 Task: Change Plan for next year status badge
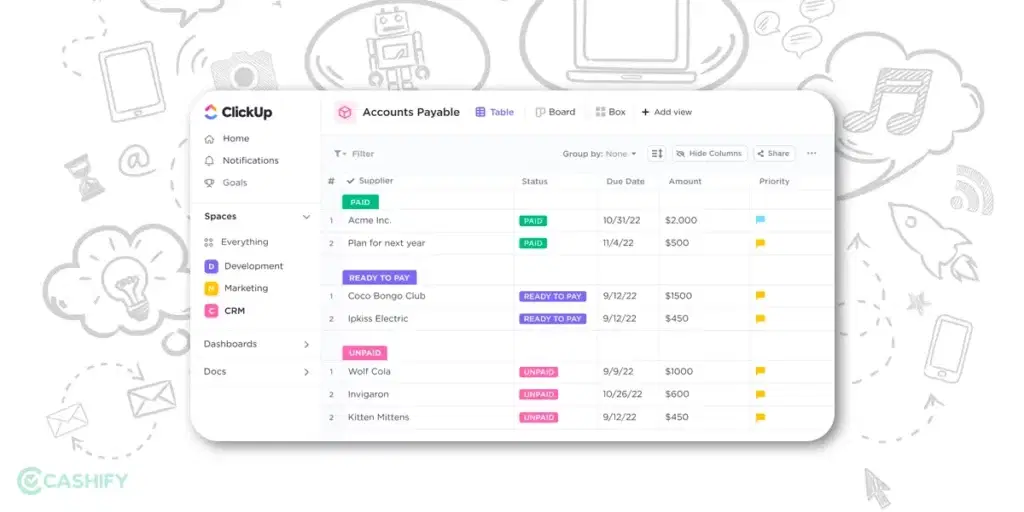(x=533, y=244)
